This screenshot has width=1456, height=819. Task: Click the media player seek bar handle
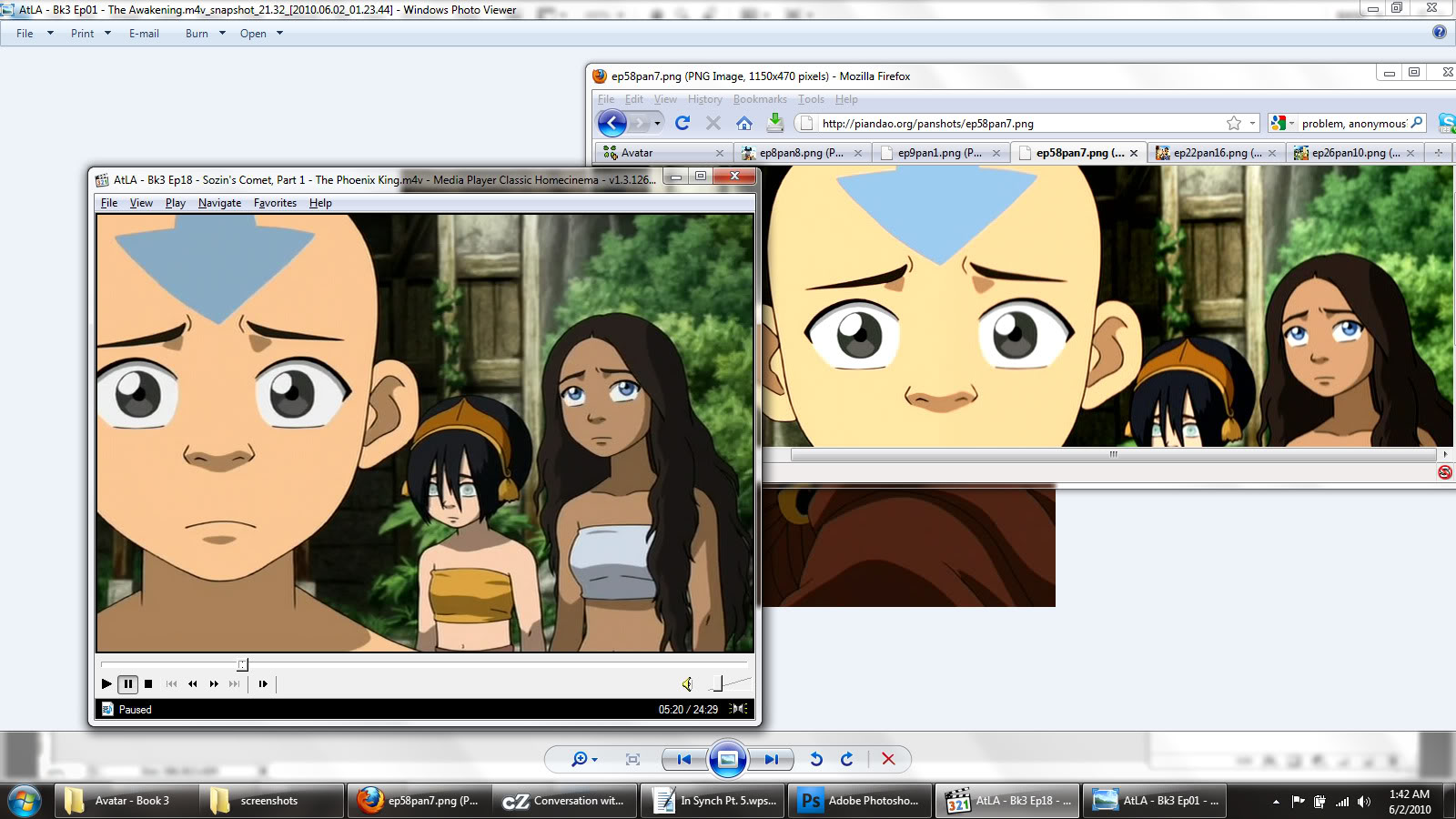tap(242, 664)
